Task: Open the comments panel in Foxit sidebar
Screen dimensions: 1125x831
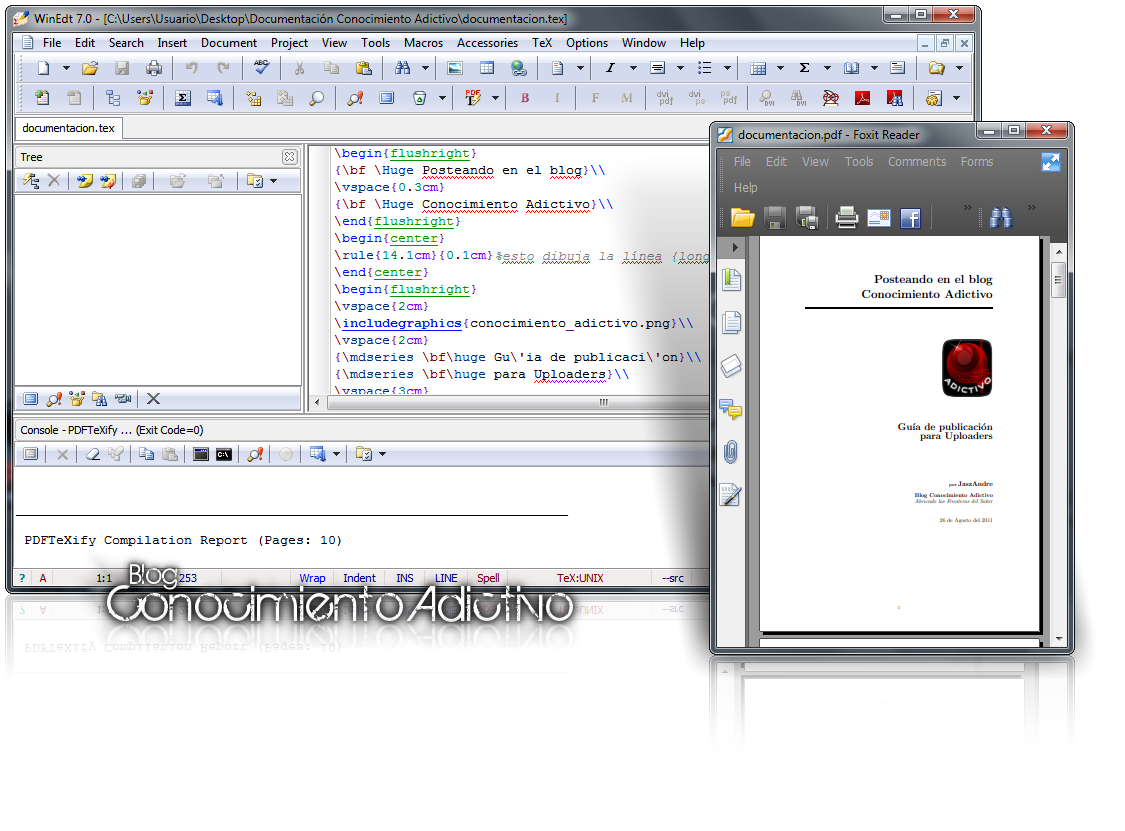Action: pyautogui.click(x=730, y=409)
